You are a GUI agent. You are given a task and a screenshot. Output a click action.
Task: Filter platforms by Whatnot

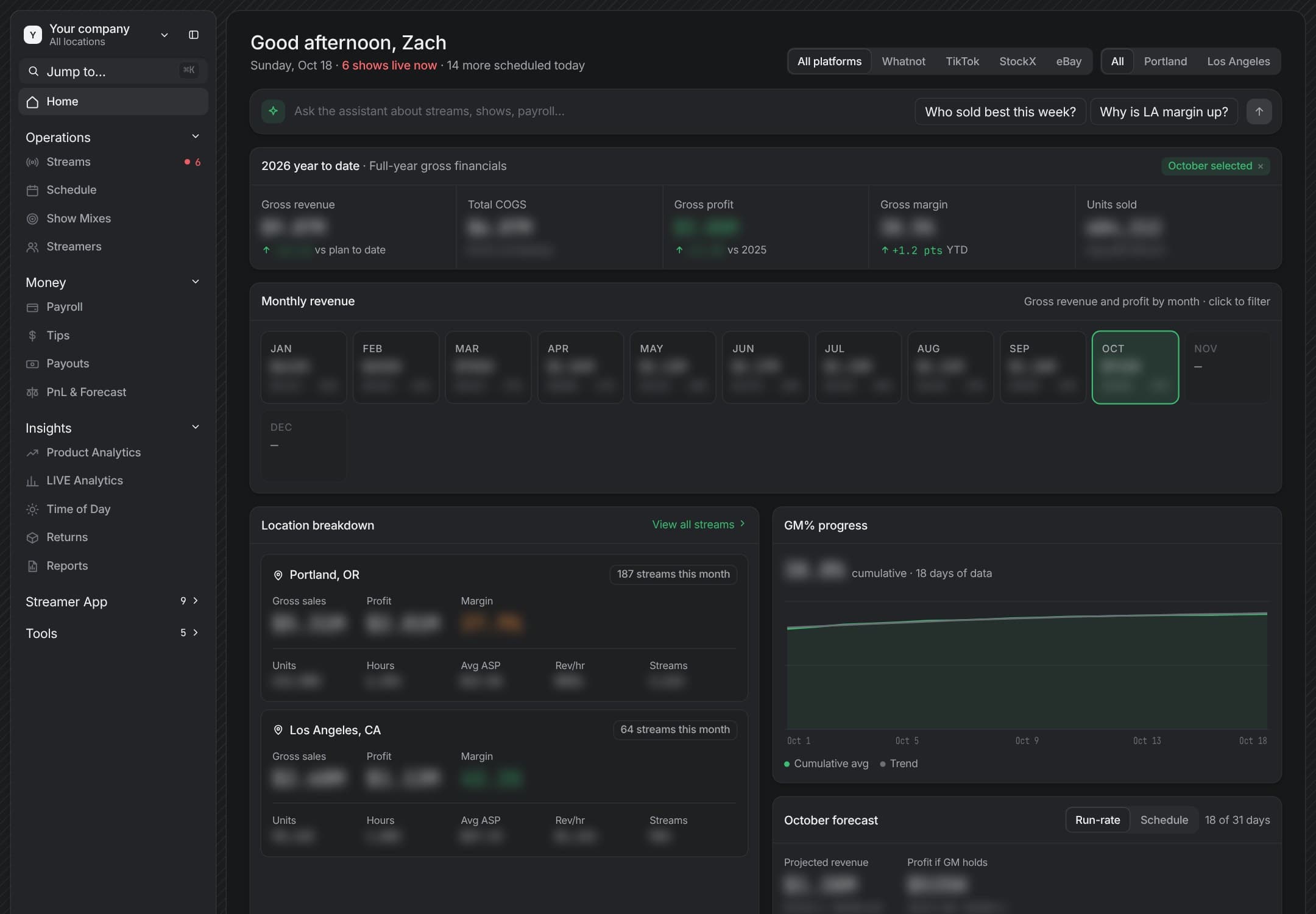pyautogui.click(x=904, y=62)
